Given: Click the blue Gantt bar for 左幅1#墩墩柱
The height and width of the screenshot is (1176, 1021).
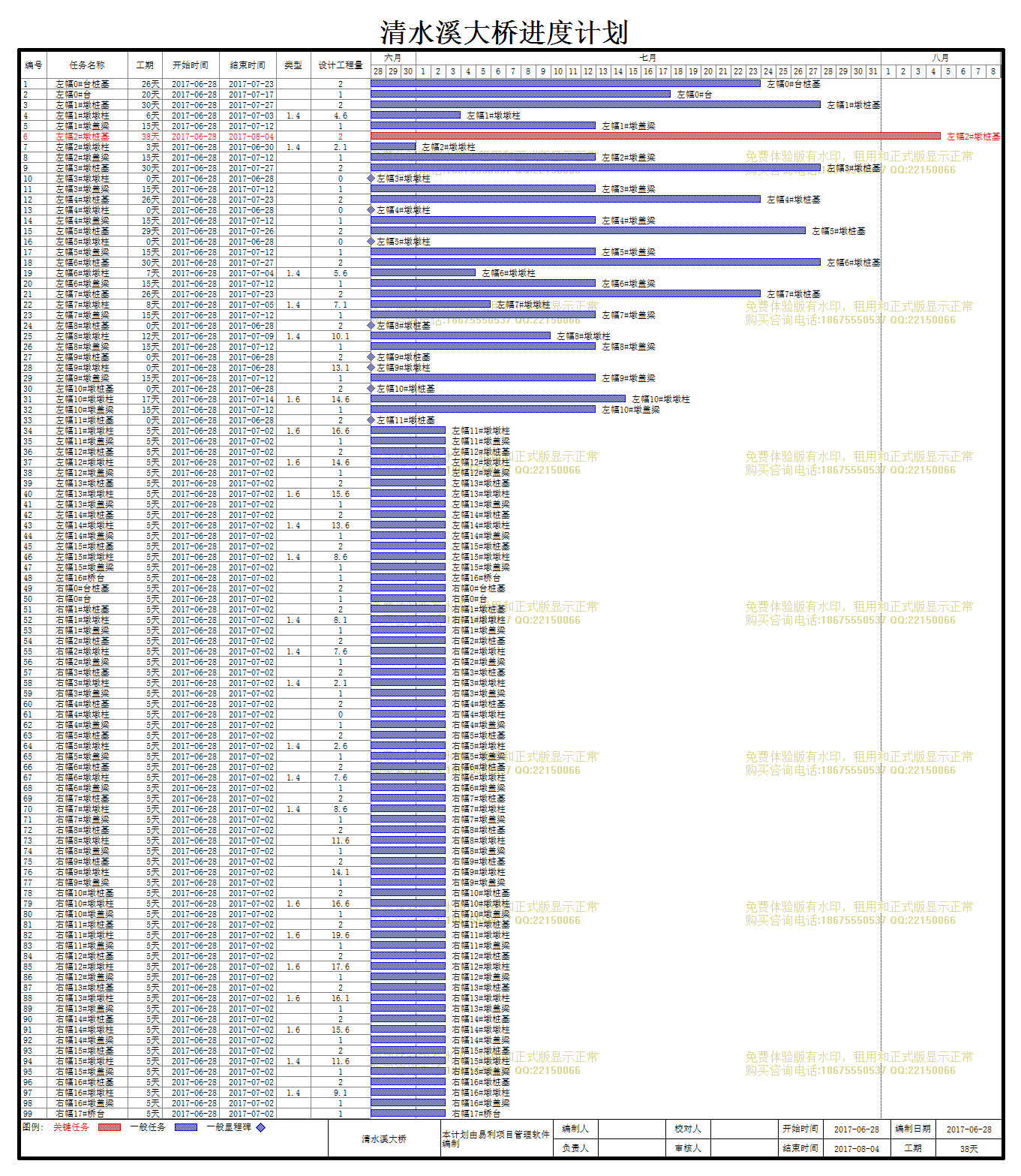Looking at the screenshot, I should 416,116.
